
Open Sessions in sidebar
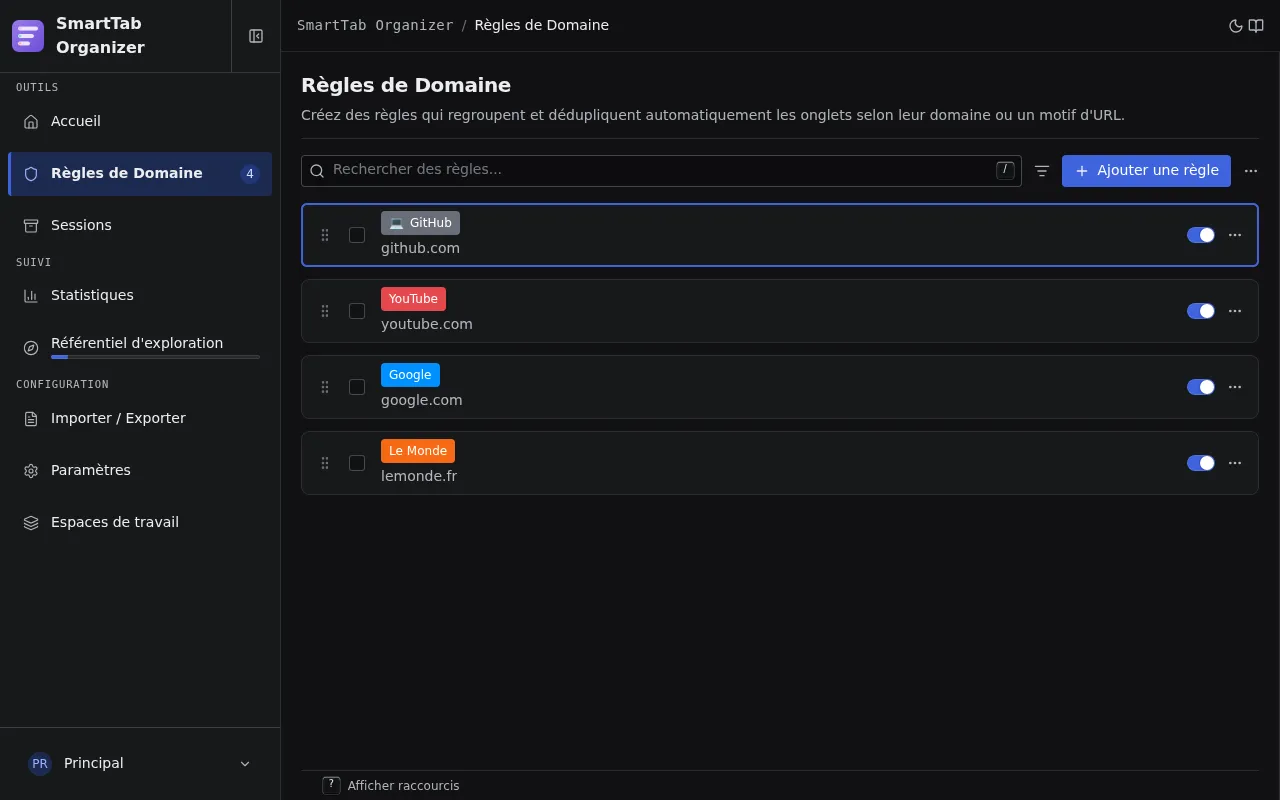coord(140,226)
